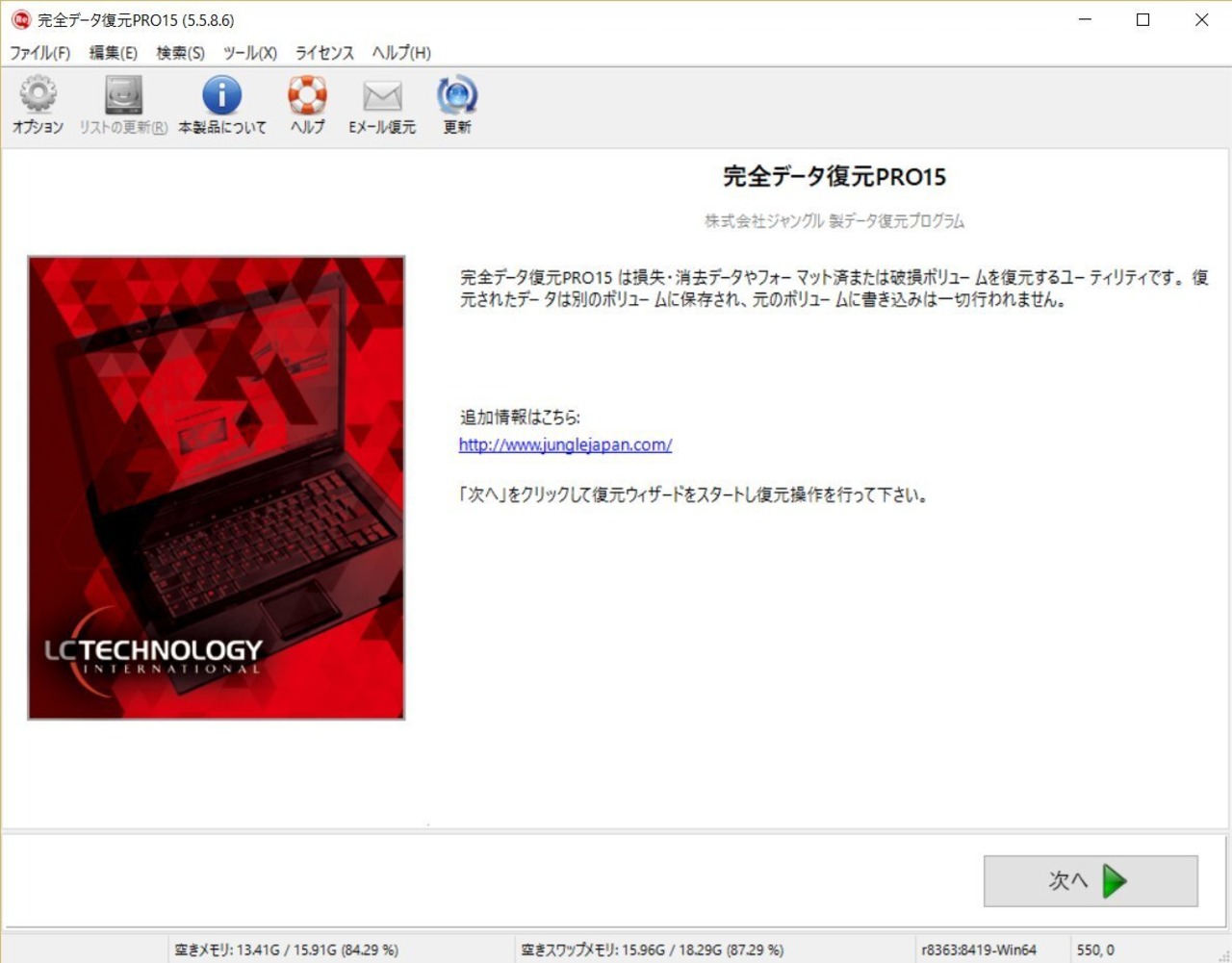1232x963 pixels.
Task: Click the 「次へ」をクリックして instruction text
Action: pyautogui.click(x=693, y=495)
